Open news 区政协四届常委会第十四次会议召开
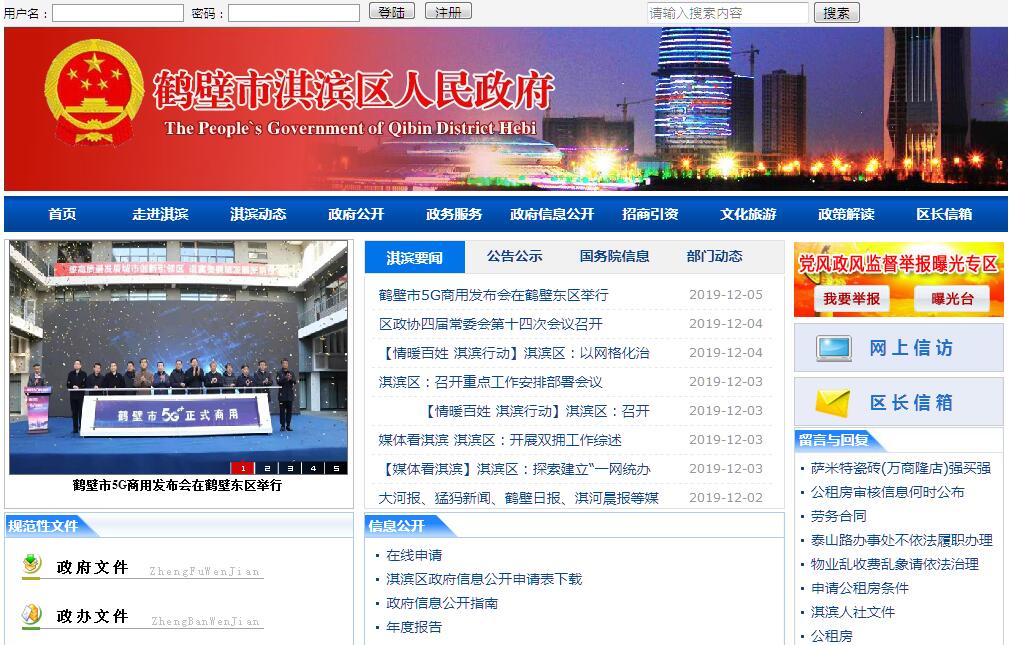1012x645 pixels. pyautogui.click(x=491, y=324)
